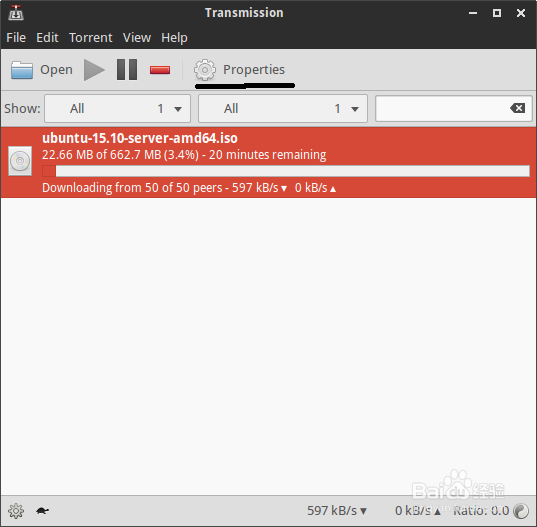The width and height of the screenshot is (537, 527).
Task: Open options via status bar gear icon
Action: pos(16,511)
